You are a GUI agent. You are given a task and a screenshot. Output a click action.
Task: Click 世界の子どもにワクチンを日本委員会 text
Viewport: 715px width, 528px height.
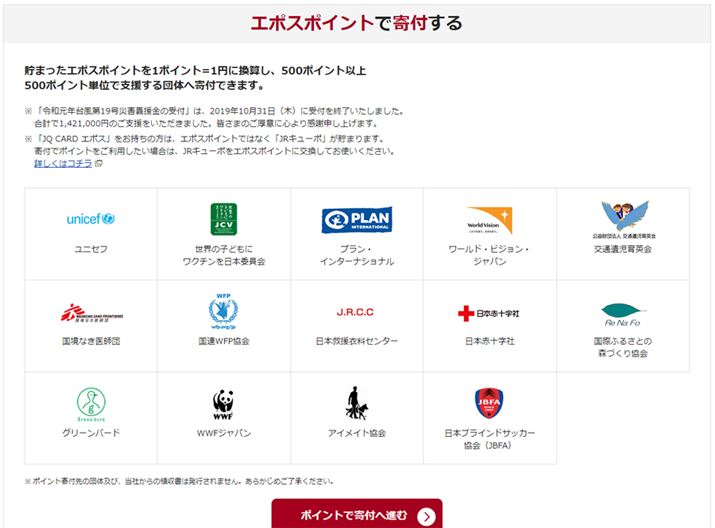[223, 255]
